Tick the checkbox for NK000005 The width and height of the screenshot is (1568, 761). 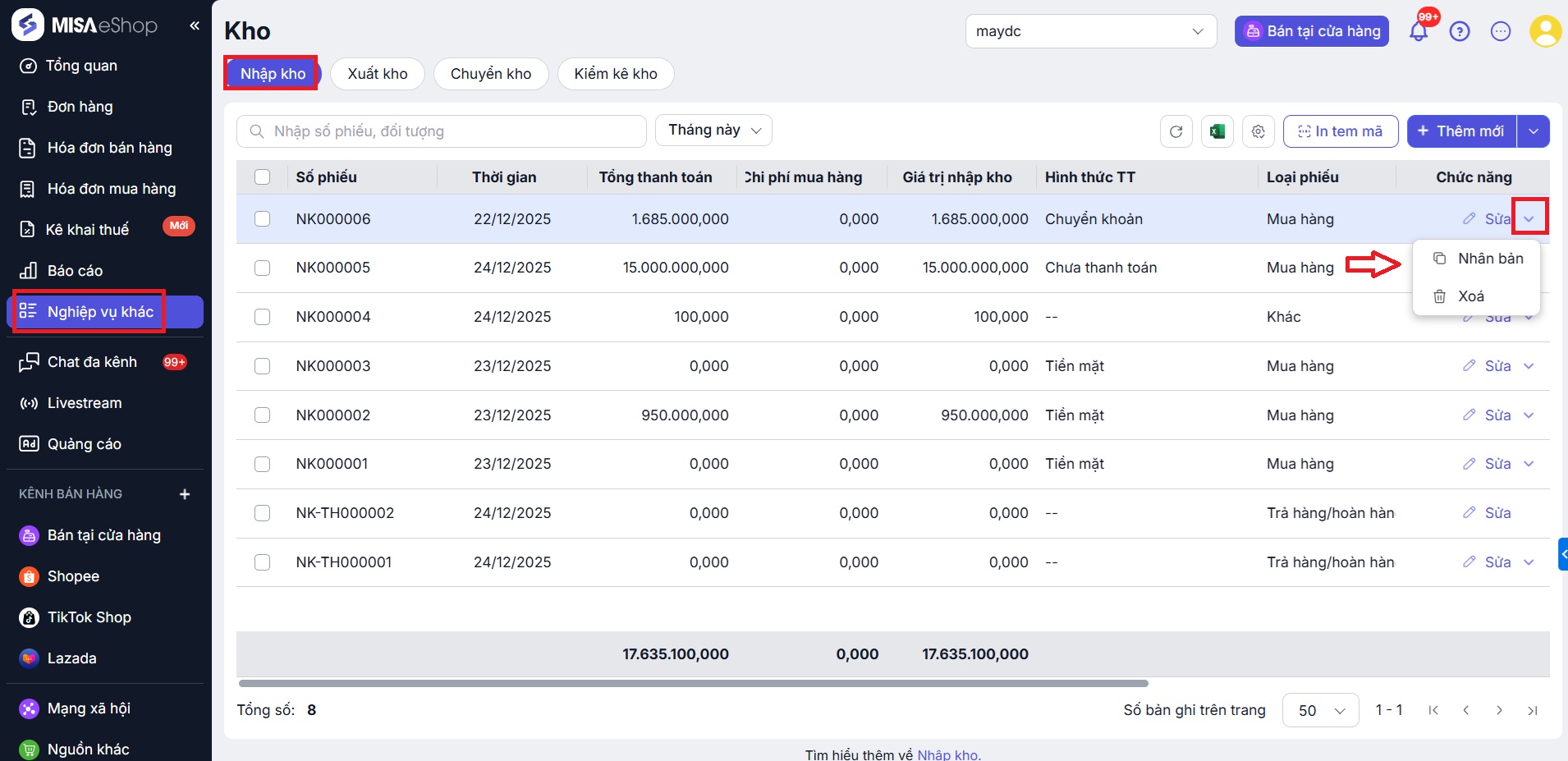(263, 268)
